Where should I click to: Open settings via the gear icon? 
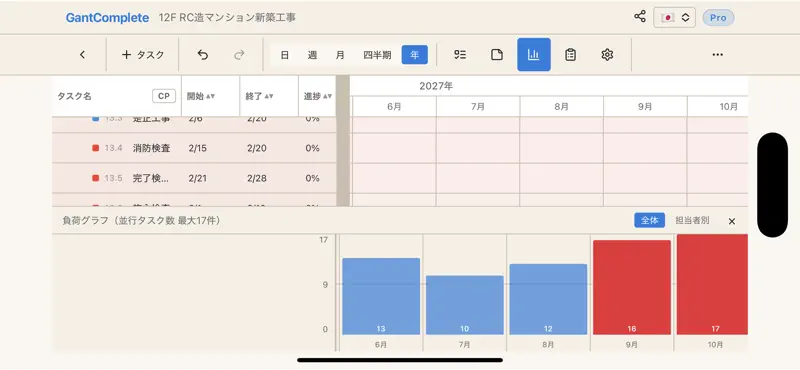pos(607,55)
